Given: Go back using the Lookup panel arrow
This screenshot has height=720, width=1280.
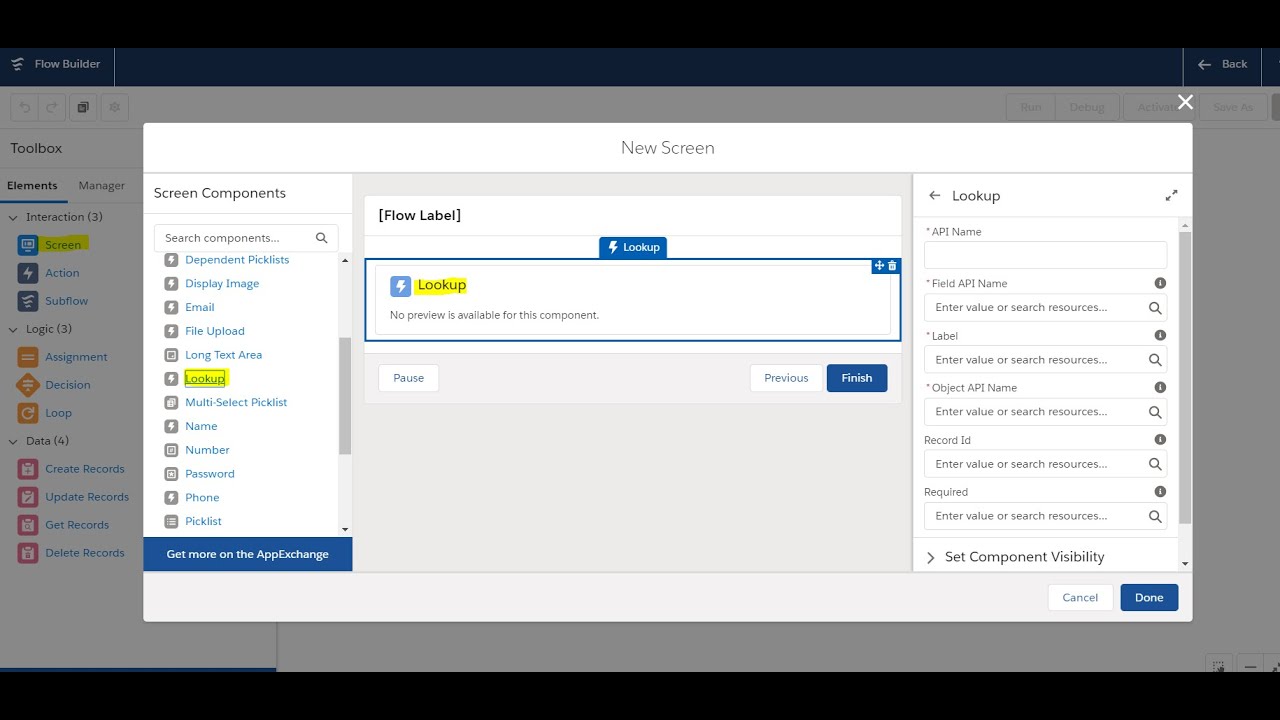Looking at the screenshot, I should click(935, 196).
